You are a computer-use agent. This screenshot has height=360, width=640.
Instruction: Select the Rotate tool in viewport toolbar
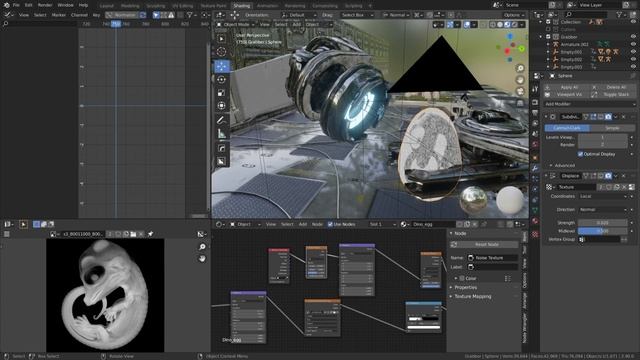221,80
